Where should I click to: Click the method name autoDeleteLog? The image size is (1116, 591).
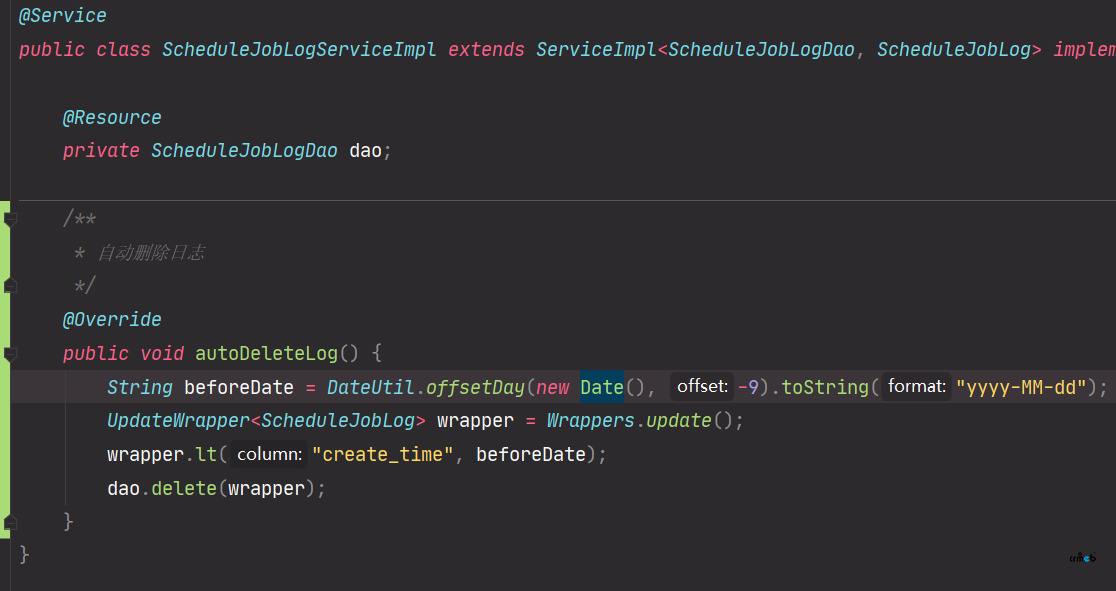coord(266,353)
